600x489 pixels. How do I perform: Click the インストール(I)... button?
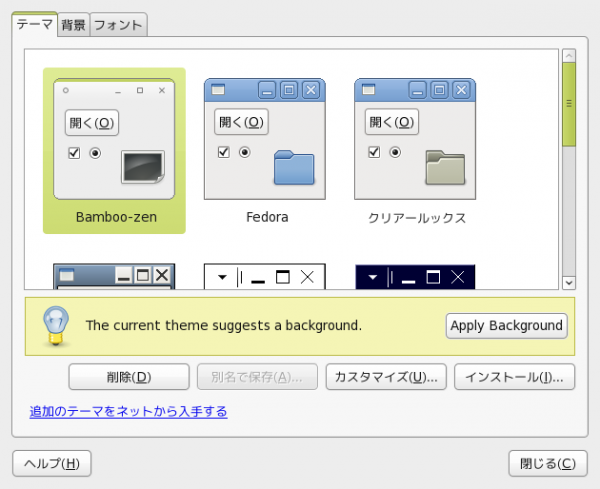pos(514,377)
